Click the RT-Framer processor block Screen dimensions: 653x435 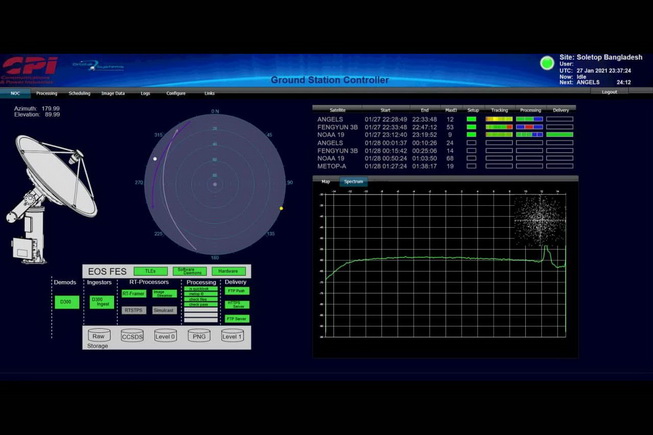(134, 293)
